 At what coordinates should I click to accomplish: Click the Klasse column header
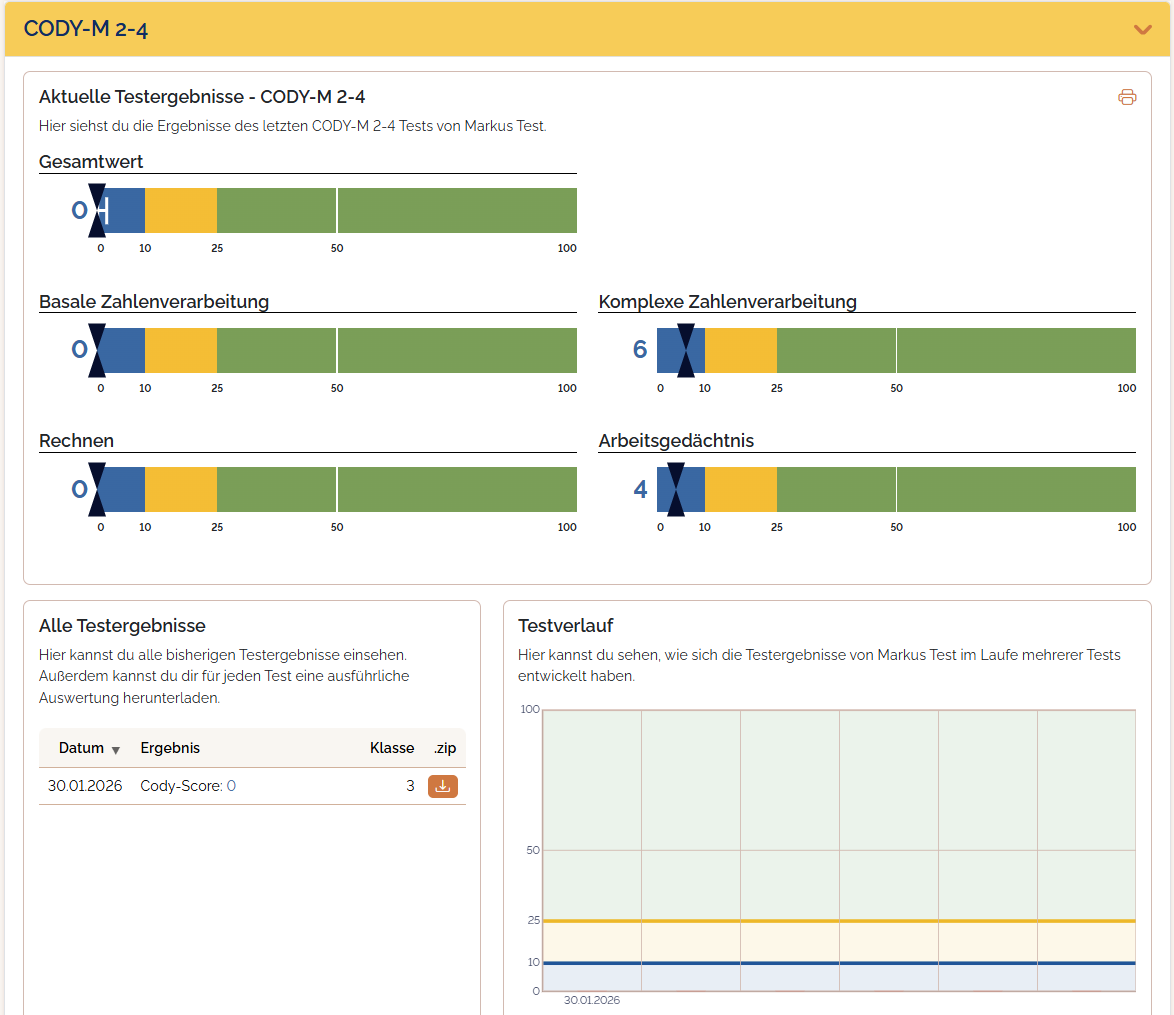click(x=392, y=748)
